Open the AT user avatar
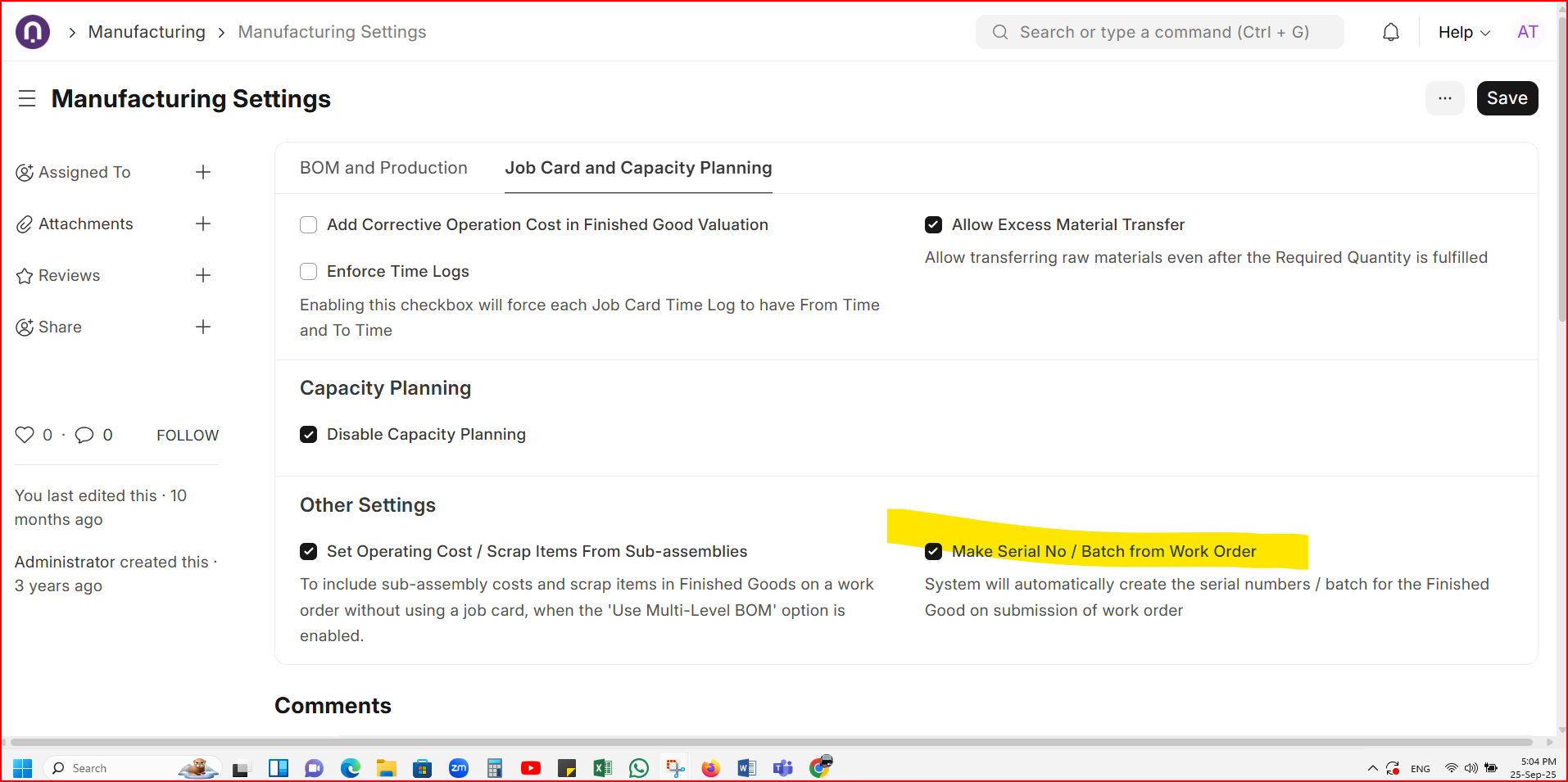The width and height of the screenshot is (1568, 782). point(1527,32)
